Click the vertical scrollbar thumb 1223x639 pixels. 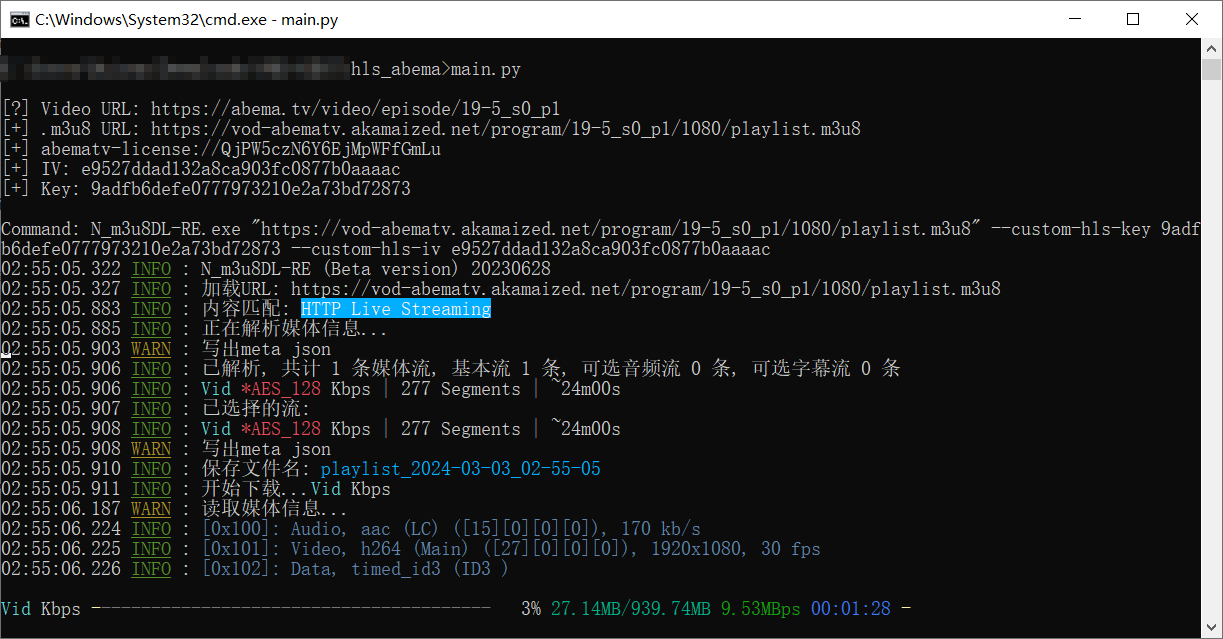pyautogui.click(x=1212, y=70)
